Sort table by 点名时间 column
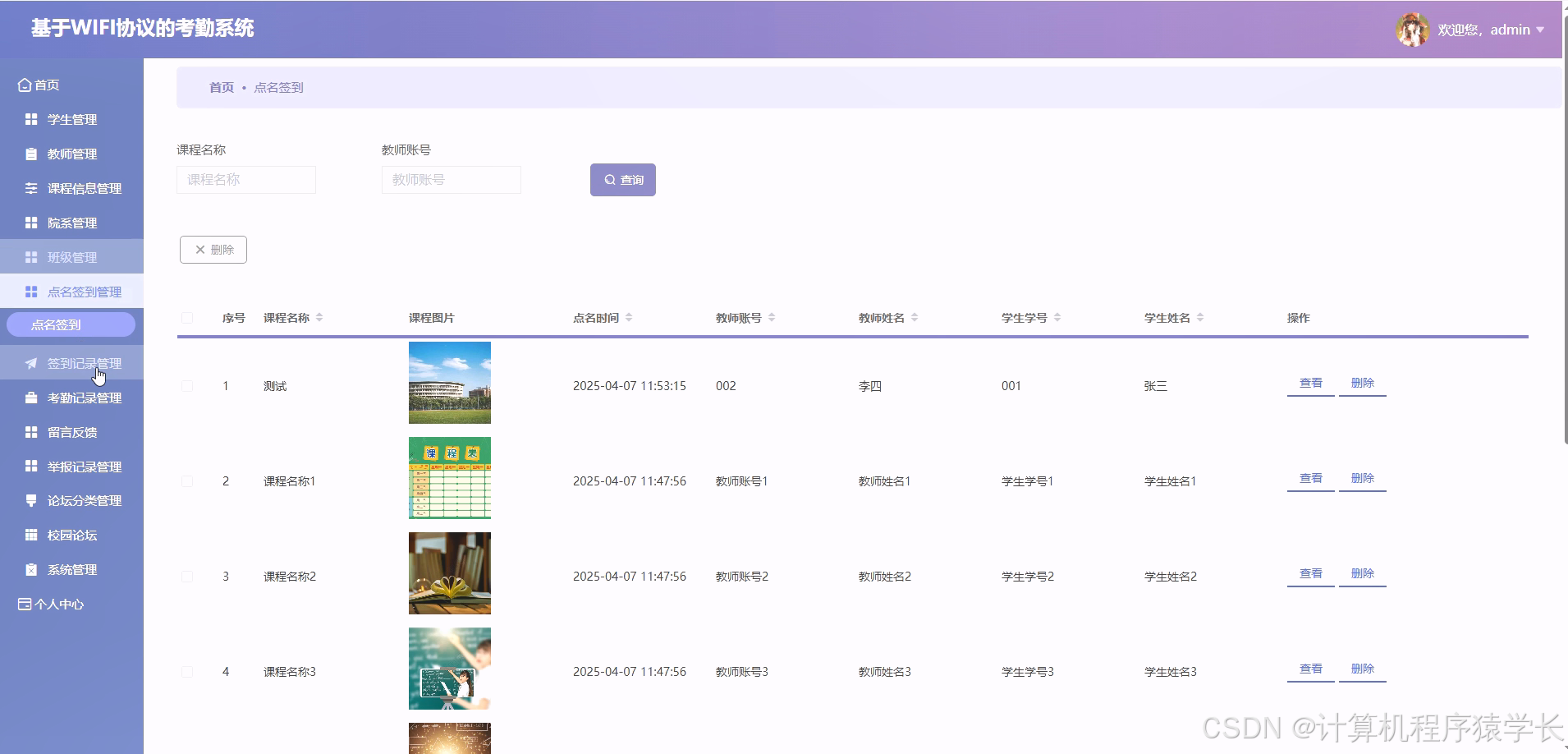 coord(629,317)
